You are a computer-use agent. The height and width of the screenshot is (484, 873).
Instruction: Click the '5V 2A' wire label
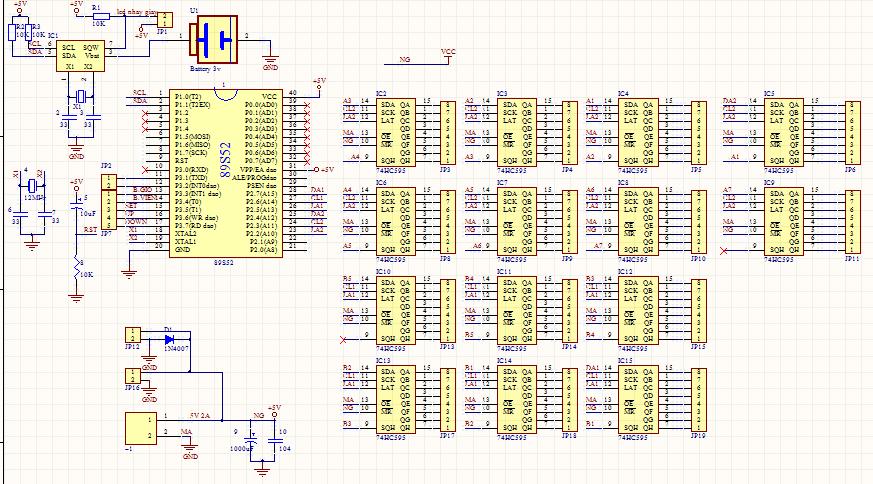[199, 415]
